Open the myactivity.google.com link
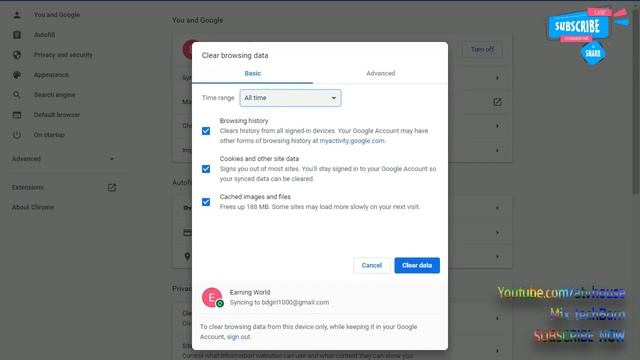 tap(352, 141)
